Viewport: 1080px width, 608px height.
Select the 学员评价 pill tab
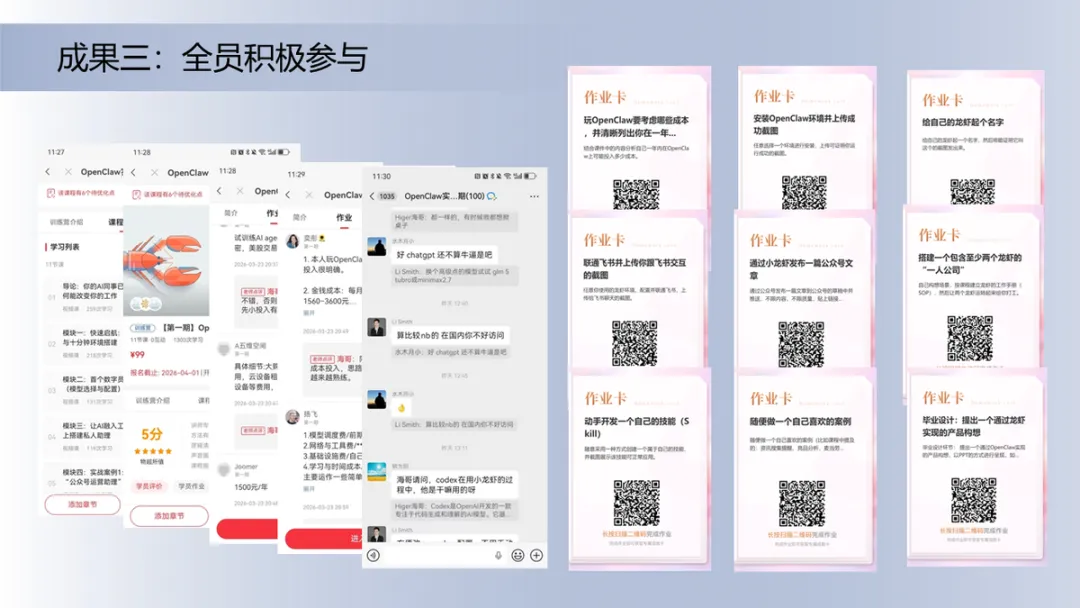(x=149, y=486)
